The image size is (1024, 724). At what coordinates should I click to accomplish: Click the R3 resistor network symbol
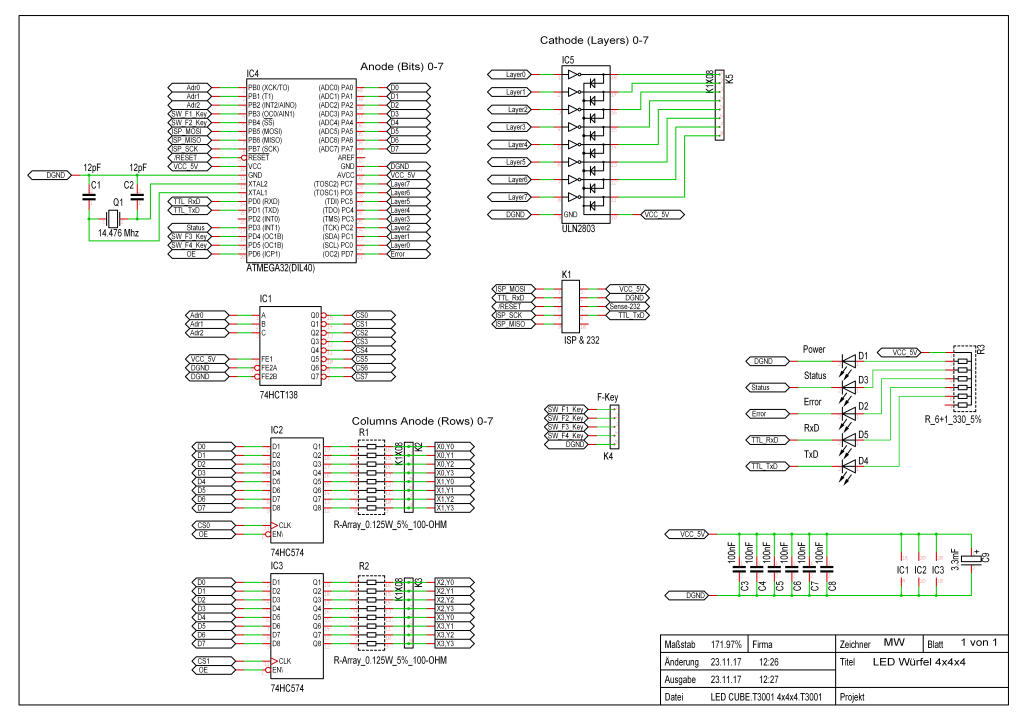click(x=964, y=380)
